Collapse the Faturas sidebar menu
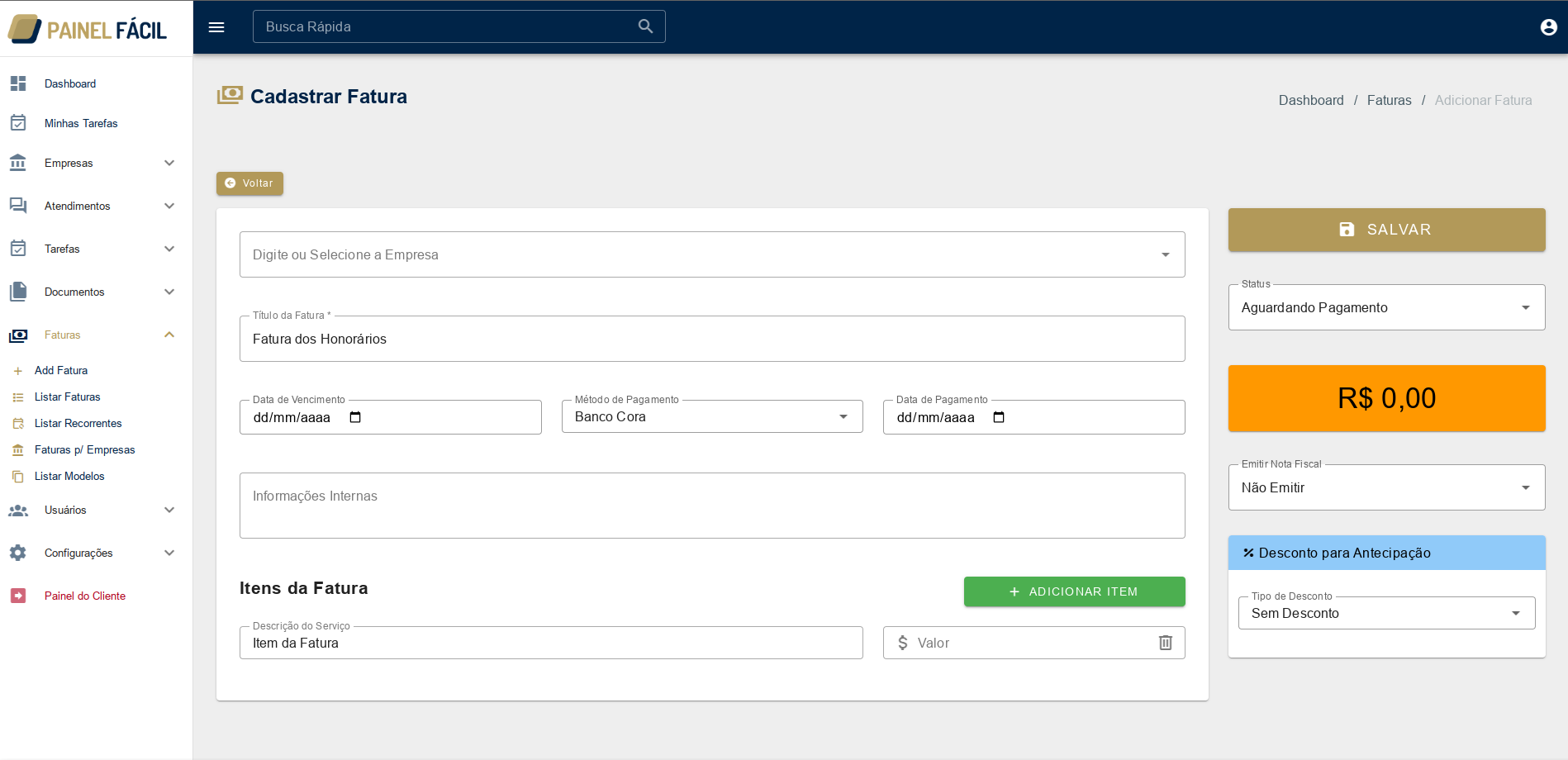Screen dimensions: 1568x760 (x=169, y=335)
